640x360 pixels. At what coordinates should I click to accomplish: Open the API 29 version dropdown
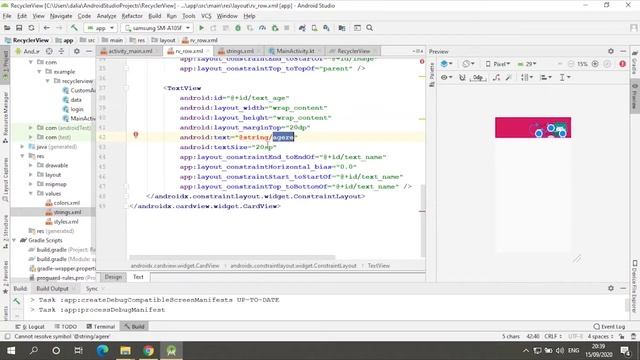point(527,64)
